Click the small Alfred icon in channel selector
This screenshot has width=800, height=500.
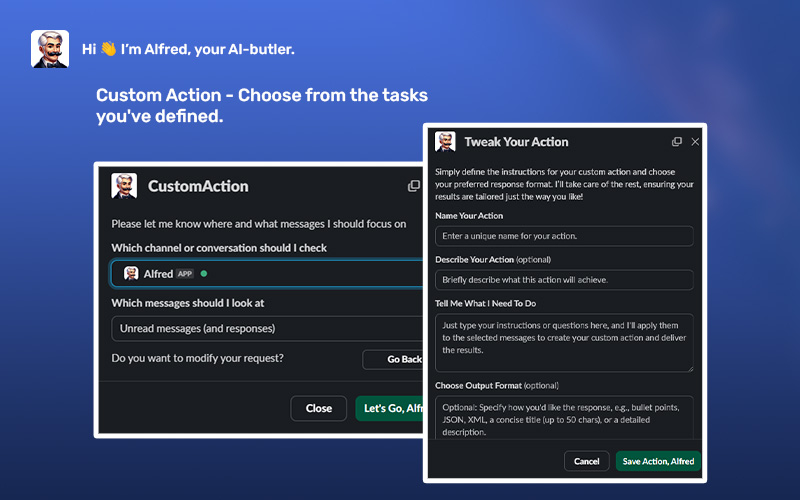pos(131,273)
